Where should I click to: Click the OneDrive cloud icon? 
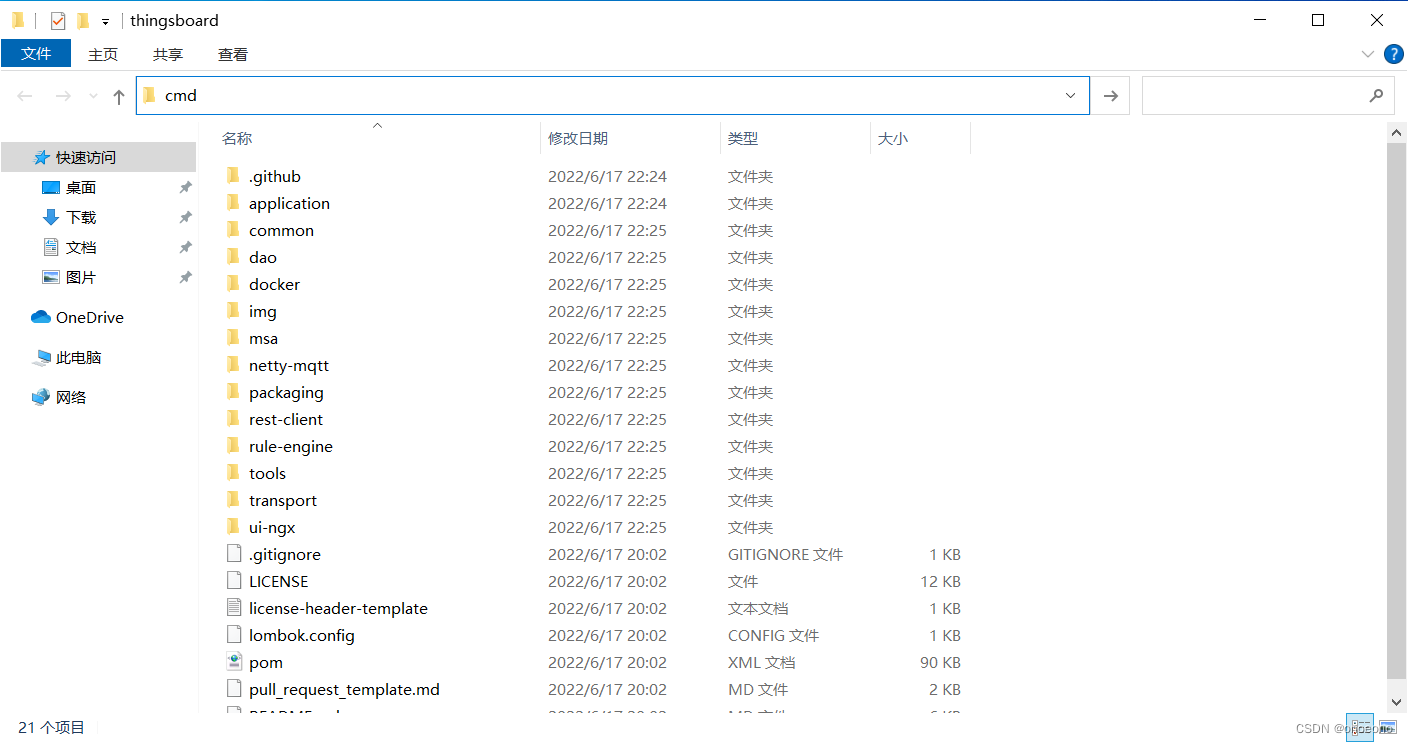click(41, 317)
